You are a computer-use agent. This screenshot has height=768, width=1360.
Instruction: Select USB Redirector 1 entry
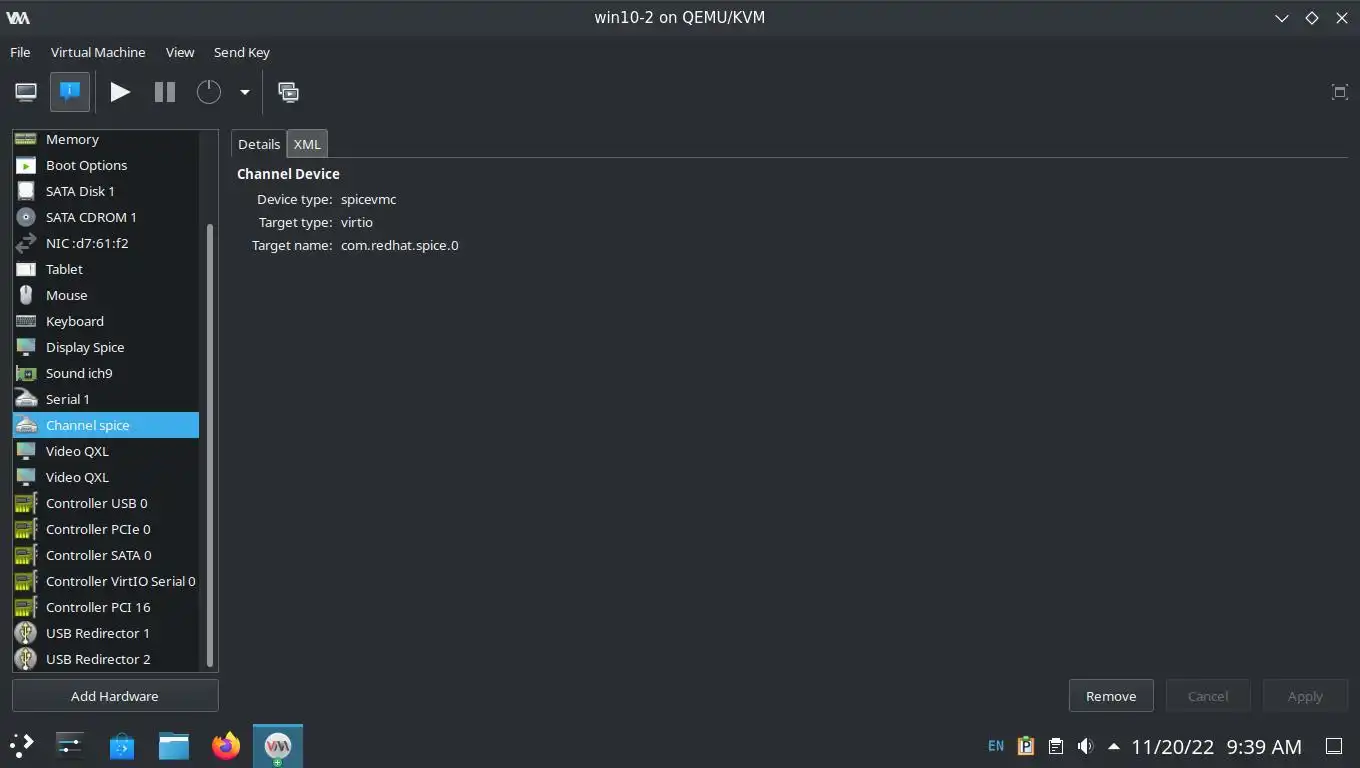point(106,633)
